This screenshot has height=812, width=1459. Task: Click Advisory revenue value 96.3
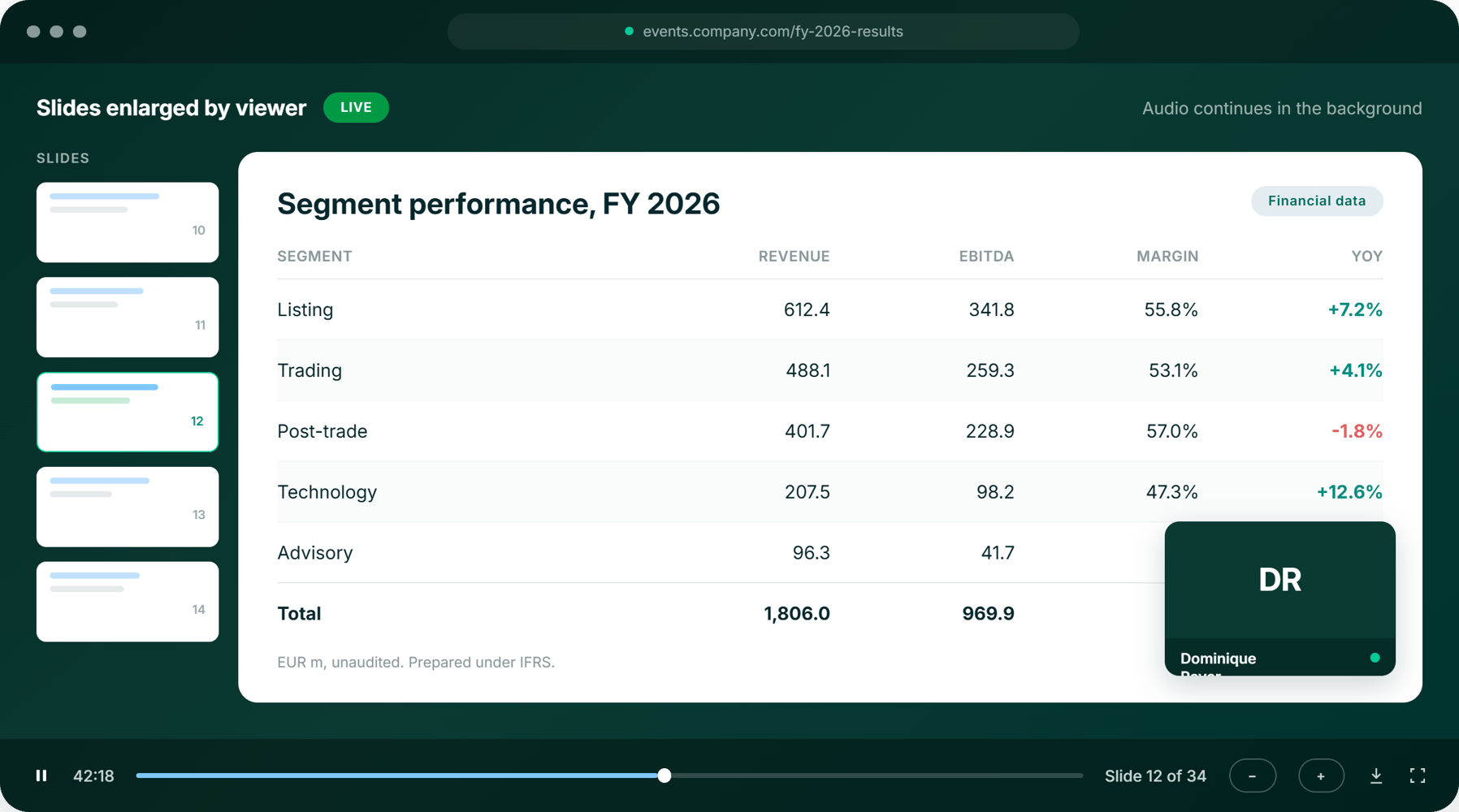click(812, 553)
